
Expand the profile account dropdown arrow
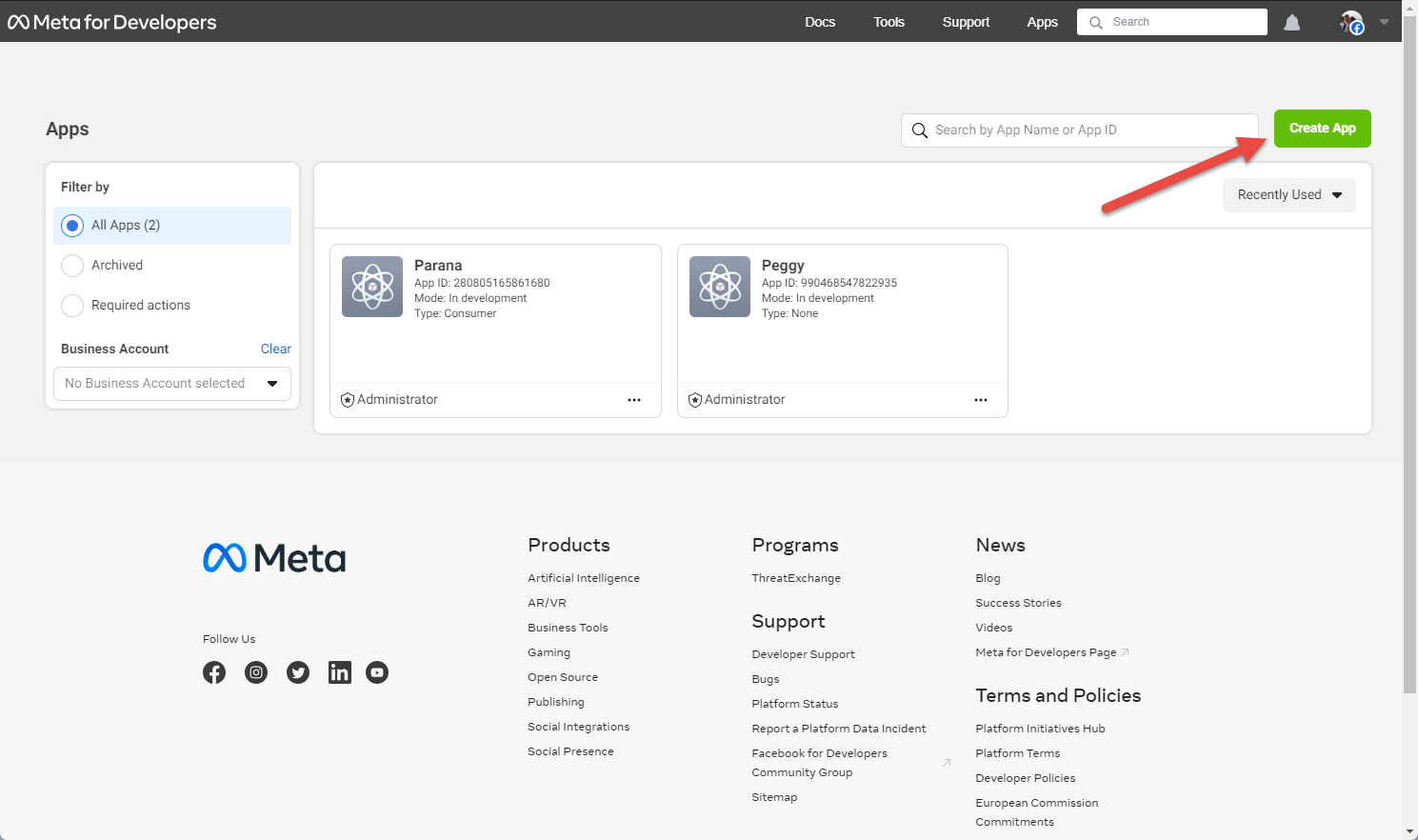click(1384, 22)
